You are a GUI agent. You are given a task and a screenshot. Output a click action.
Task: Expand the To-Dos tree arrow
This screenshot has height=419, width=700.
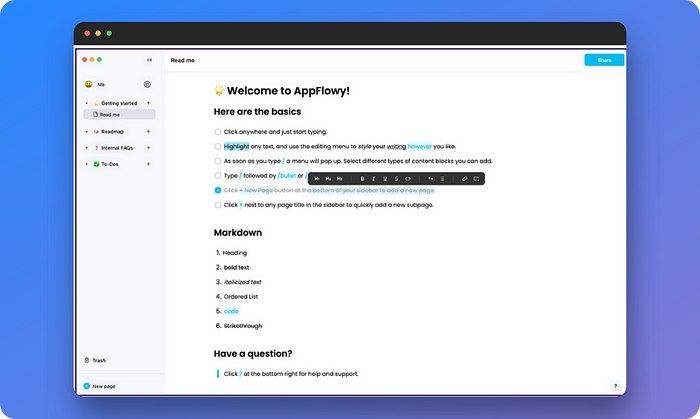point(87,164)
